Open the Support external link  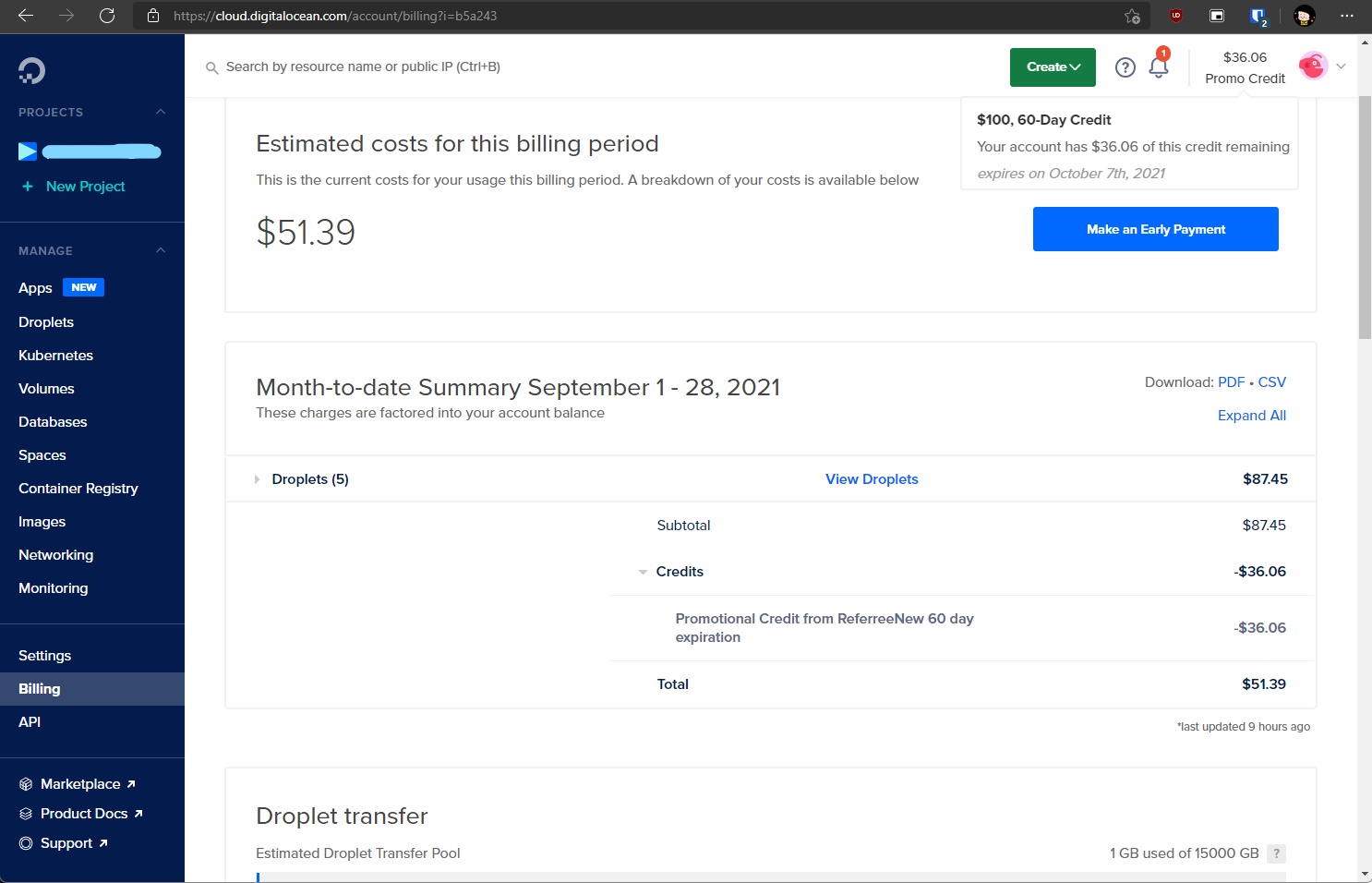pos(74,843)
